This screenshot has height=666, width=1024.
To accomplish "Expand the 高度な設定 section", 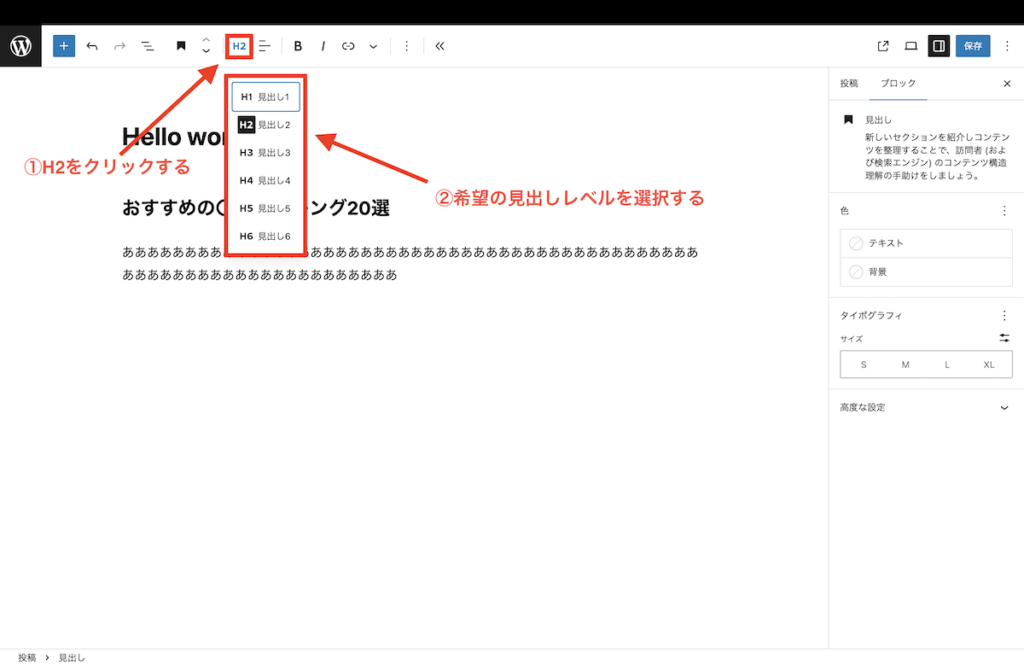I will coord(926,408).
